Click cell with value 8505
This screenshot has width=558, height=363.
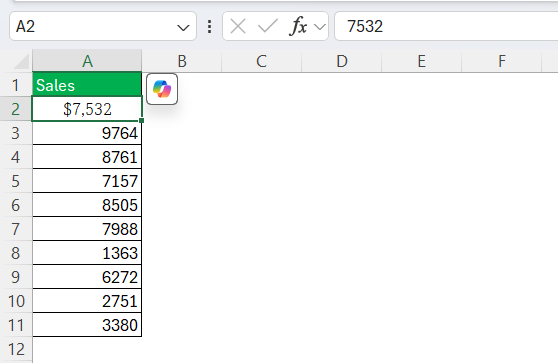[87, 205]
